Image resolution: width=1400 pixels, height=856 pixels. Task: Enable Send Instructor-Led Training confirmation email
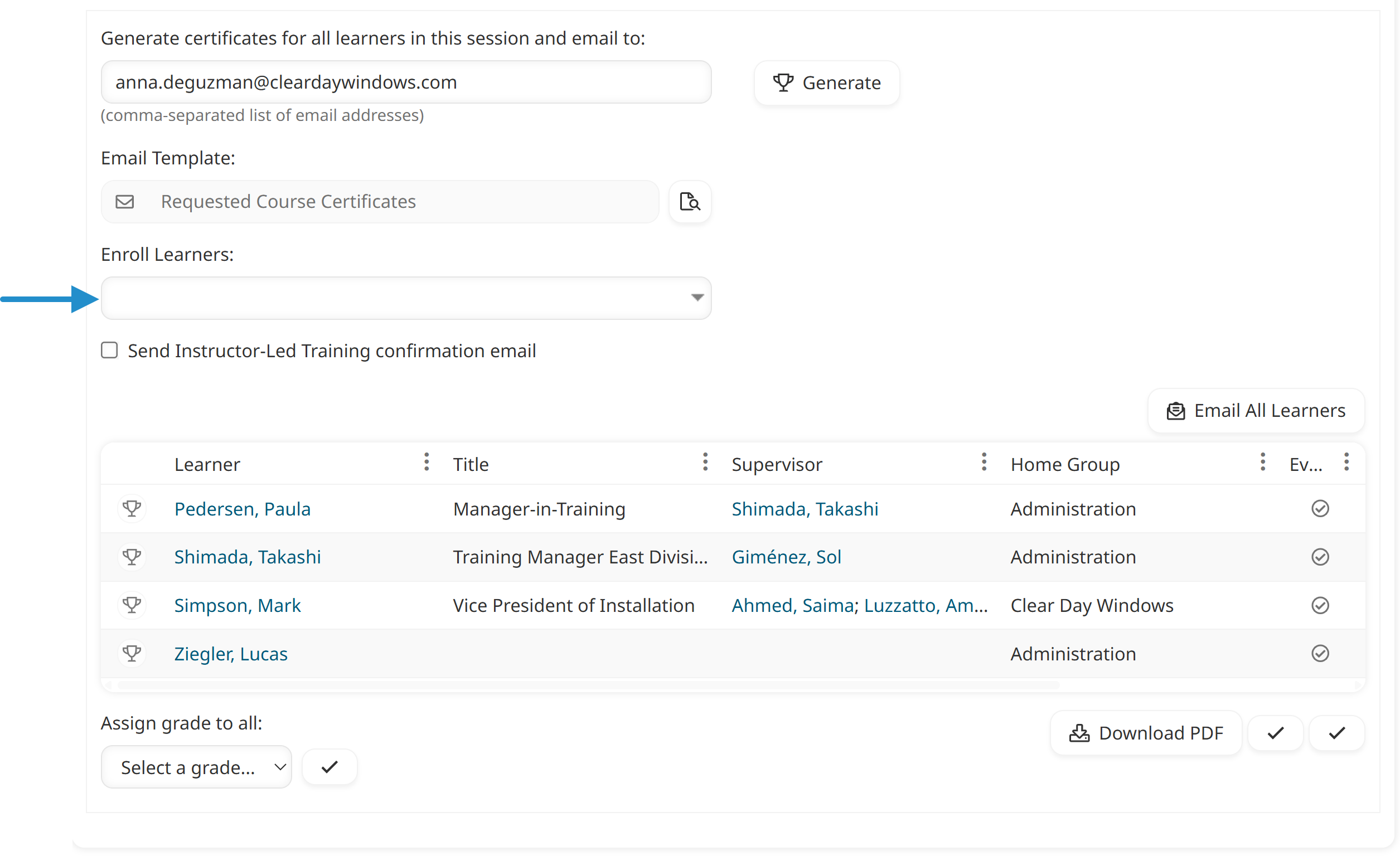point(109,351)
